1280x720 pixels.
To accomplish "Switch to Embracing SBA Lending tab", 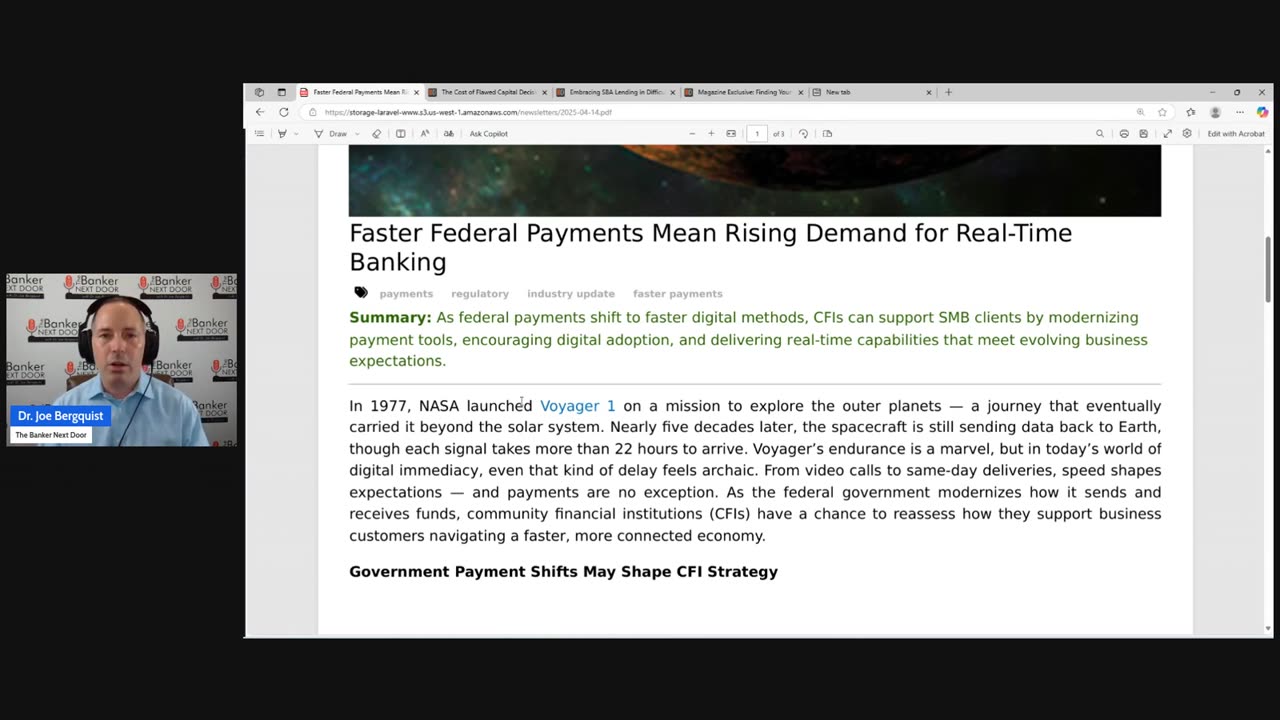I will [615, 92].
